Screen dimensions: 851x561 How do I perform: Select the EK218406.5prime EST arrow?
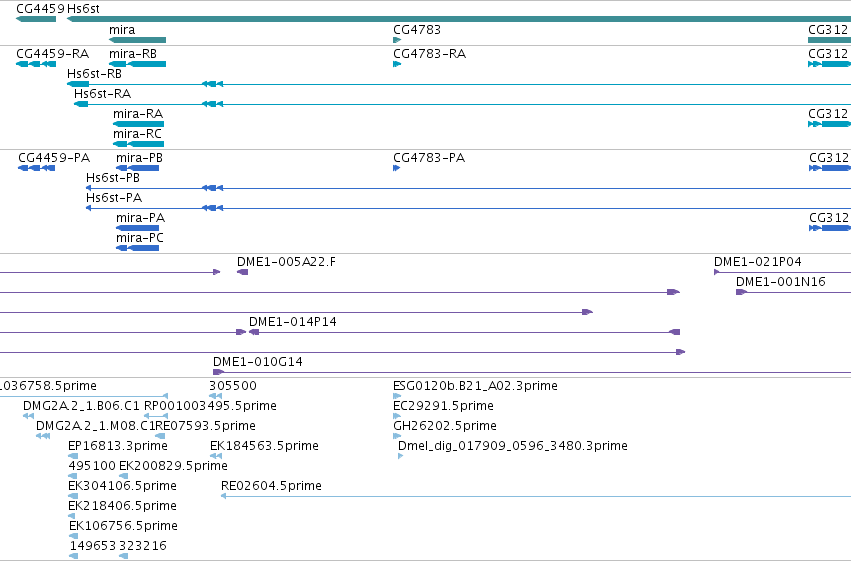point(72,516)
